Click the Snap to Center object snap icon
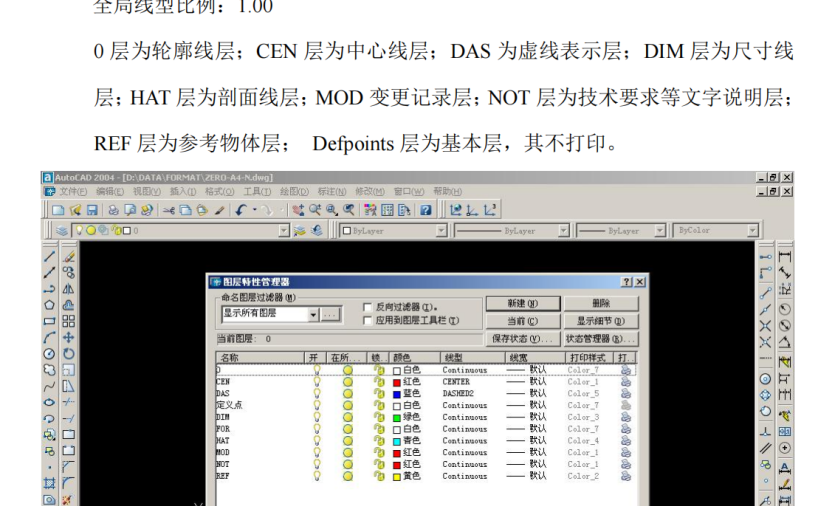This screenshot has height=506, width=818. [765, 379]
